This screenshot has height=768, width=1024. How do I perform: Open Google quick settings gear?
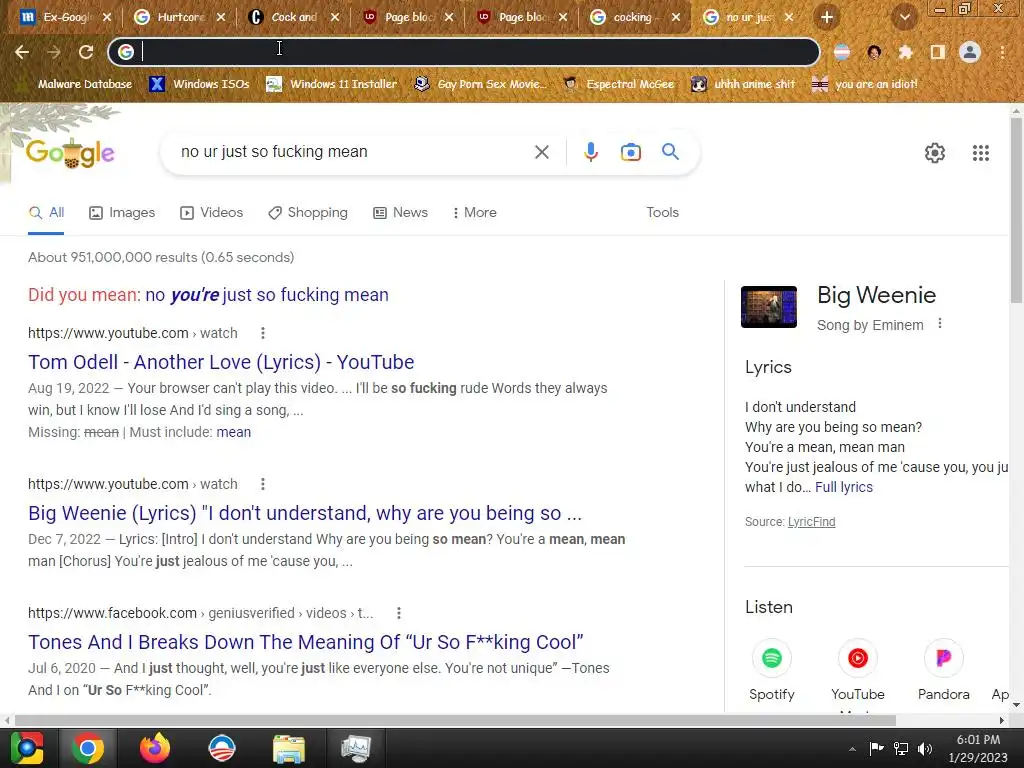pos(935,153)
